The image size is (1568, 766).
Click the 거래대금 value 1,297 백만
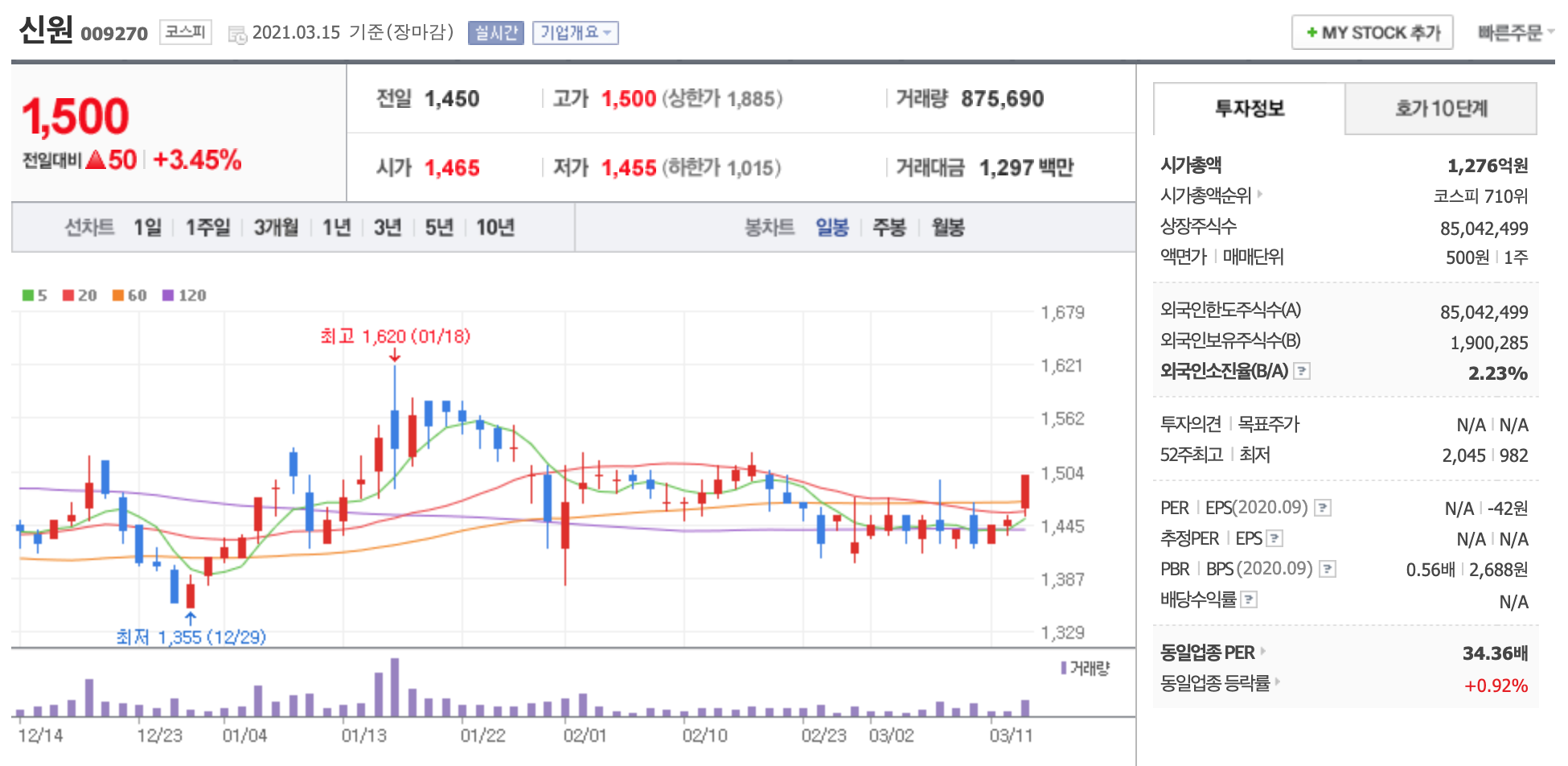1027,168
